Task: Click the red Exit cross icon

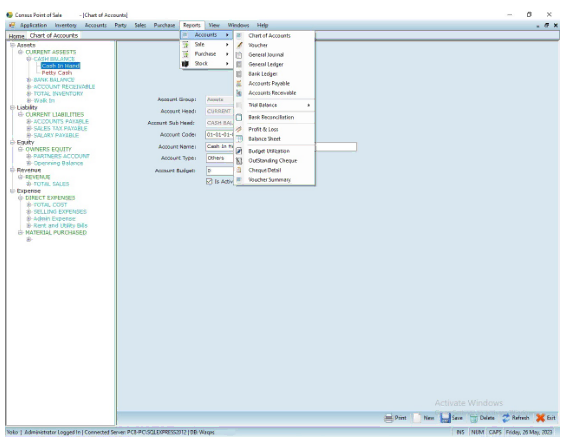Action: [540, 418]
